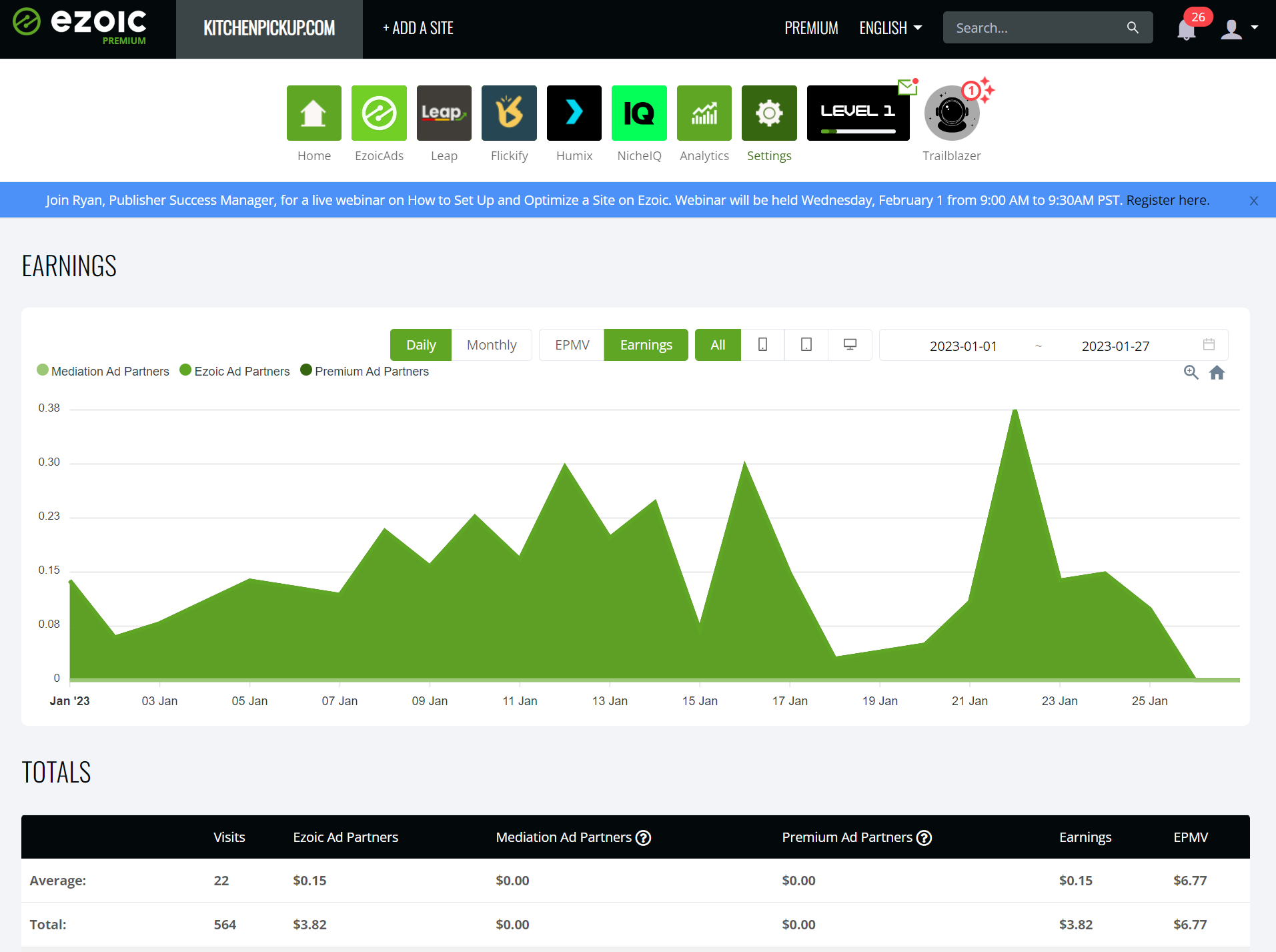Click the envelope message icon
Image resolution: width=1276 pixels, height=952 pixels.
(907, 87)
